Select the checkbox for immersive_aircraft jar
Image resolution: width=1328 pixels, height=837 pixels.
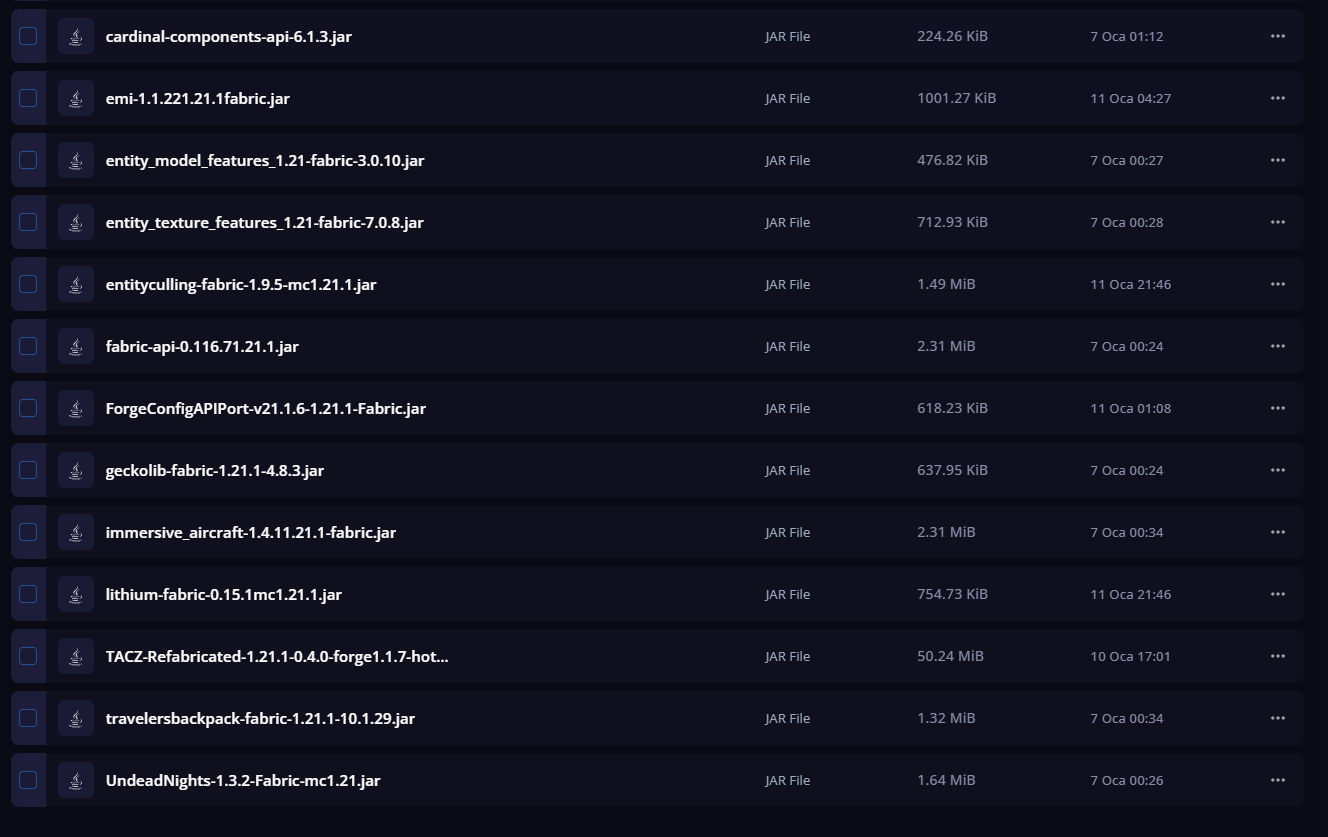click(28, 532)
